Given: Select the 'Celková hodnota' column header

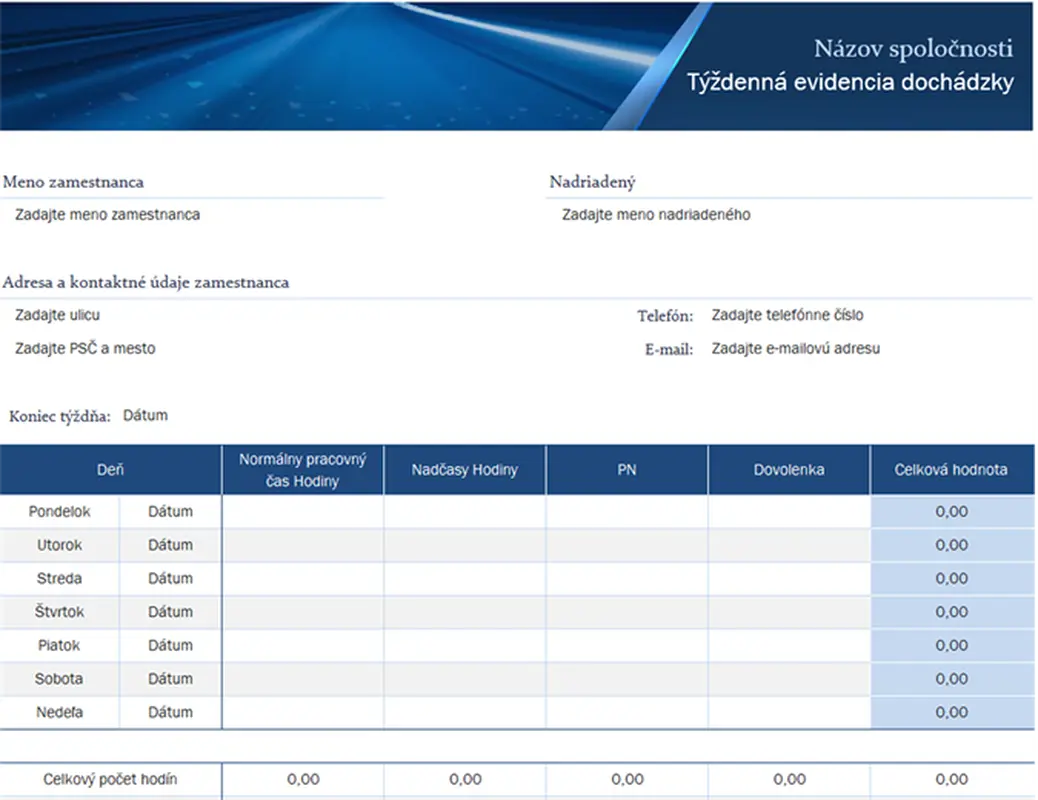Looking at the screenshot, I should [x=951, y=470].
